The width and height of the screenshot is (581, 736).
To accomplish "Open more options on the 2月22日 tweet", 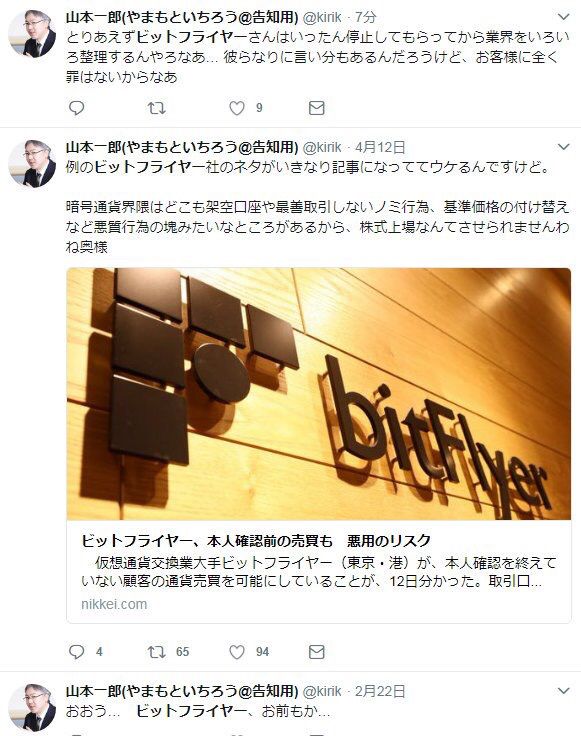I will [563, 690].
